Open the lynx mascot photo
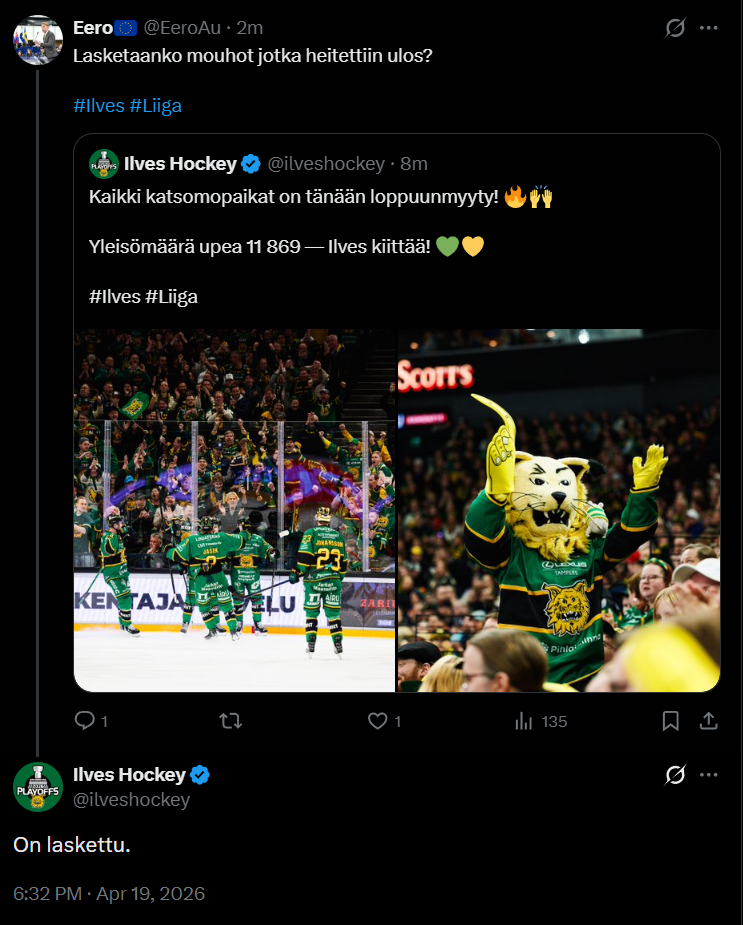743x925 pixels. 559,510
